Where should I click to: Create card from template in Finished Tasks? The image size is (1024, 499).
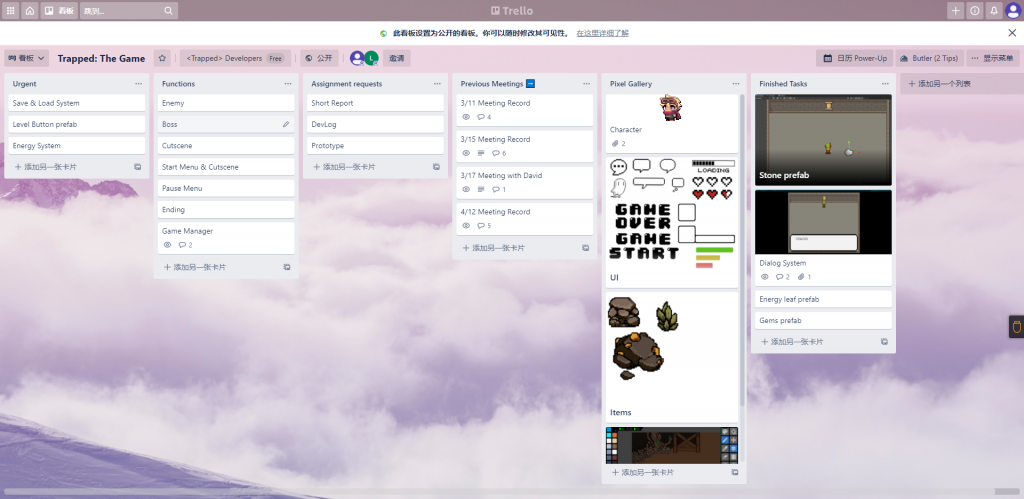(884, 342)
